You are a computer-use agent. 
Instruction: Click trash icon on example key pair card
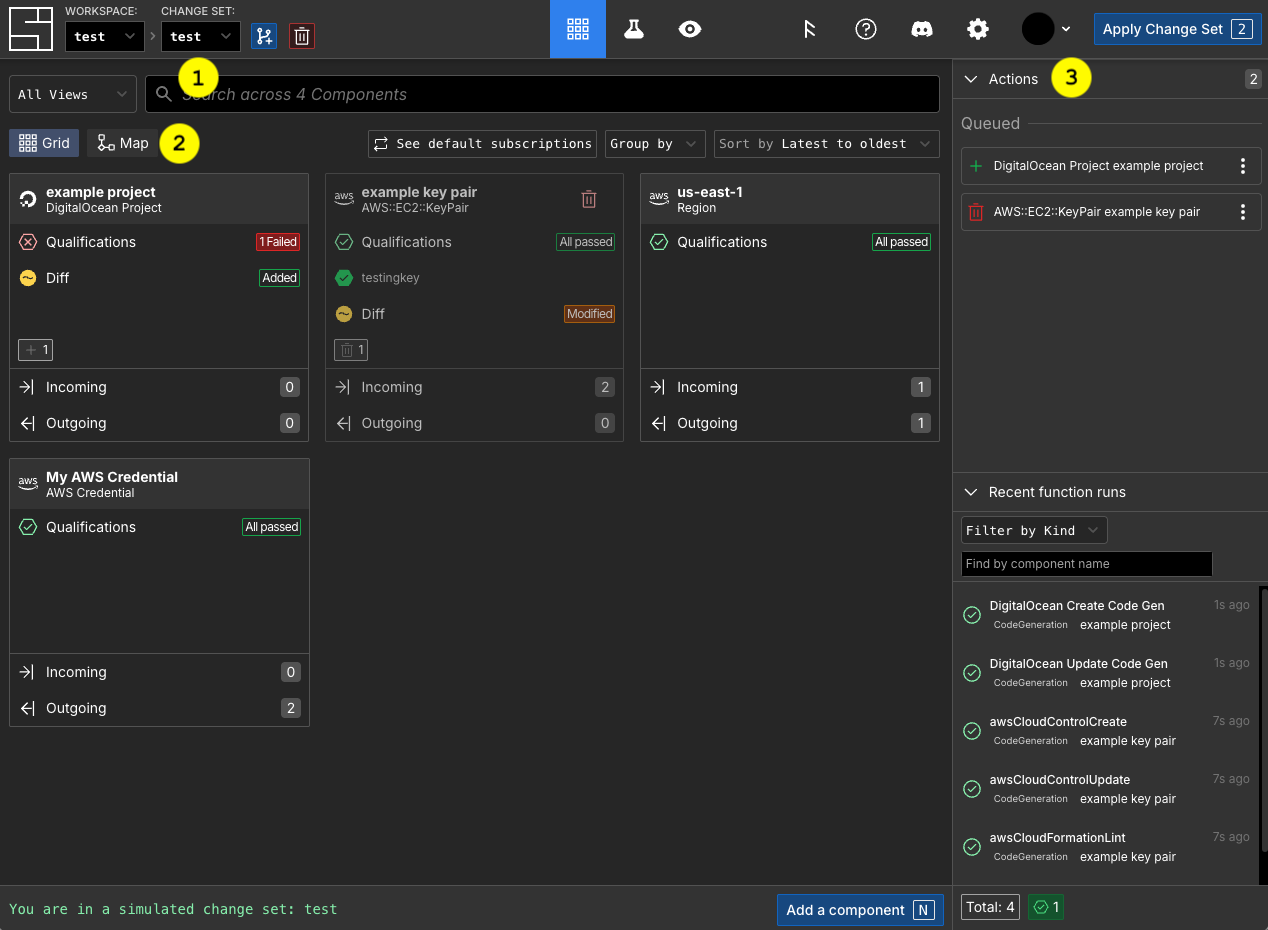point(589,199)
